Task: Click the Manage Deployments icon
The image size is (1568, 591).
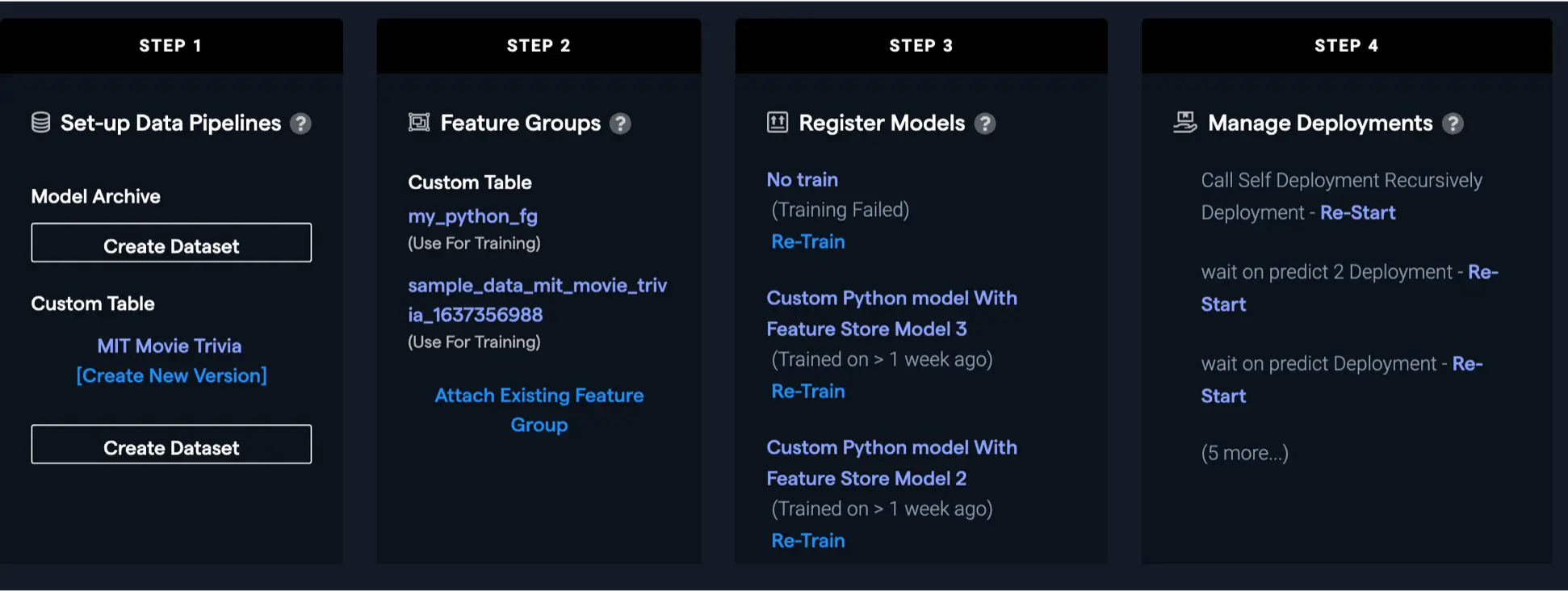Action: coord(1184,123)
